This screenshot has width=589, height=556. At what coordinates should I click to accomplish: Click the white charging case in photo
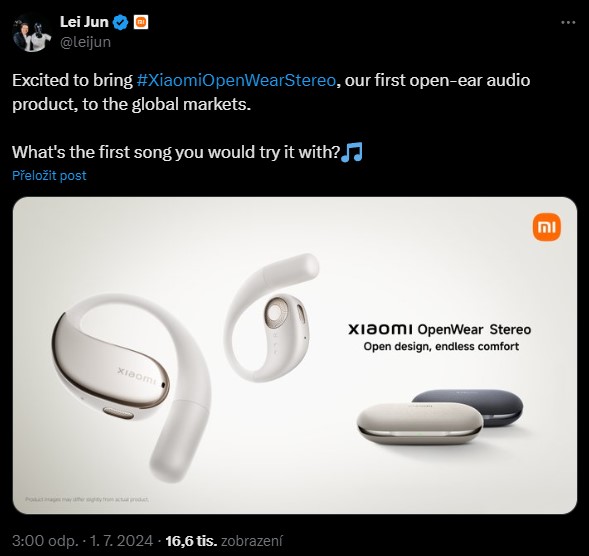click(x=420, y=423)
